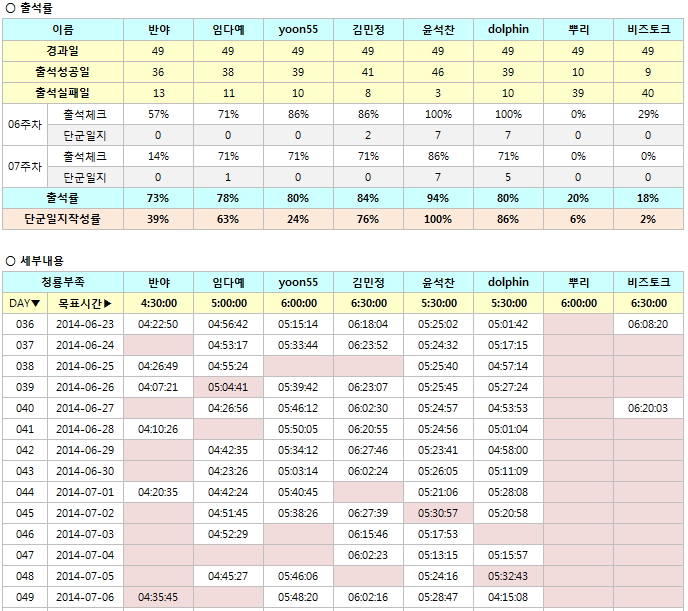Click the date 2014-06-30
Viewport: 688px width, 611px height.
pos(85,471)
